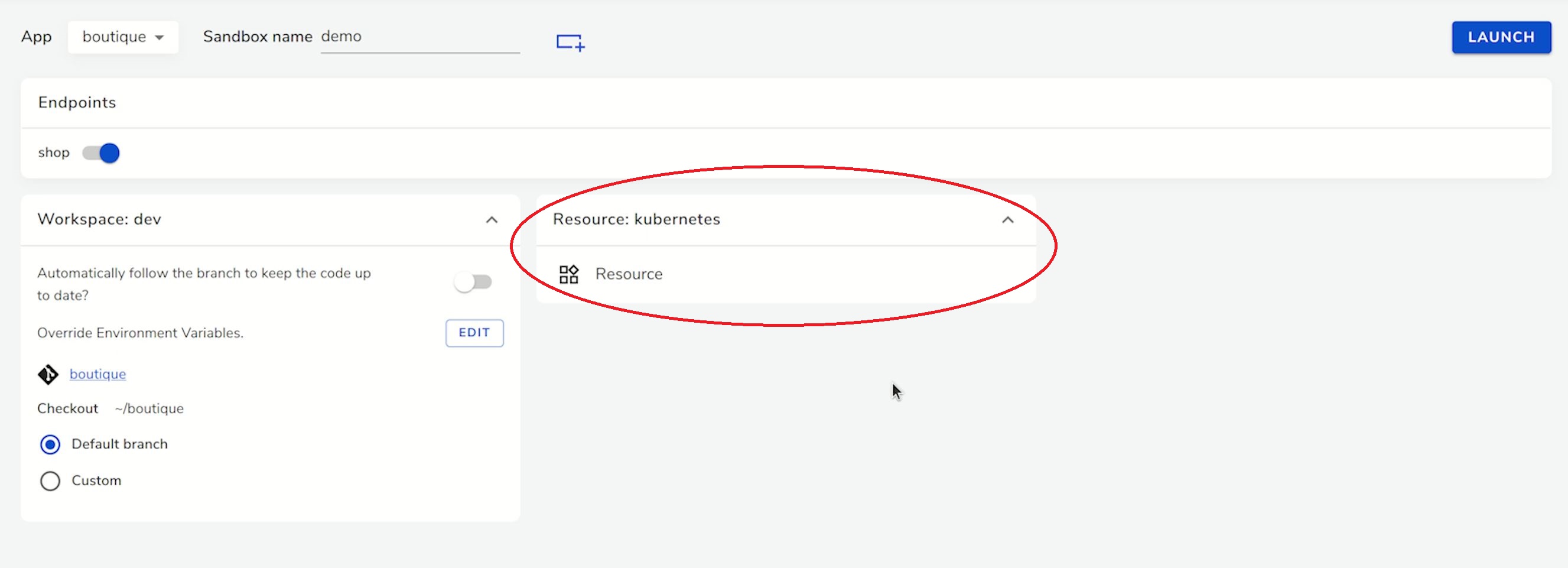Click the Sandbox name field containing demo
The height and width of the screenshot is (568, 1568).
(420, 37)
